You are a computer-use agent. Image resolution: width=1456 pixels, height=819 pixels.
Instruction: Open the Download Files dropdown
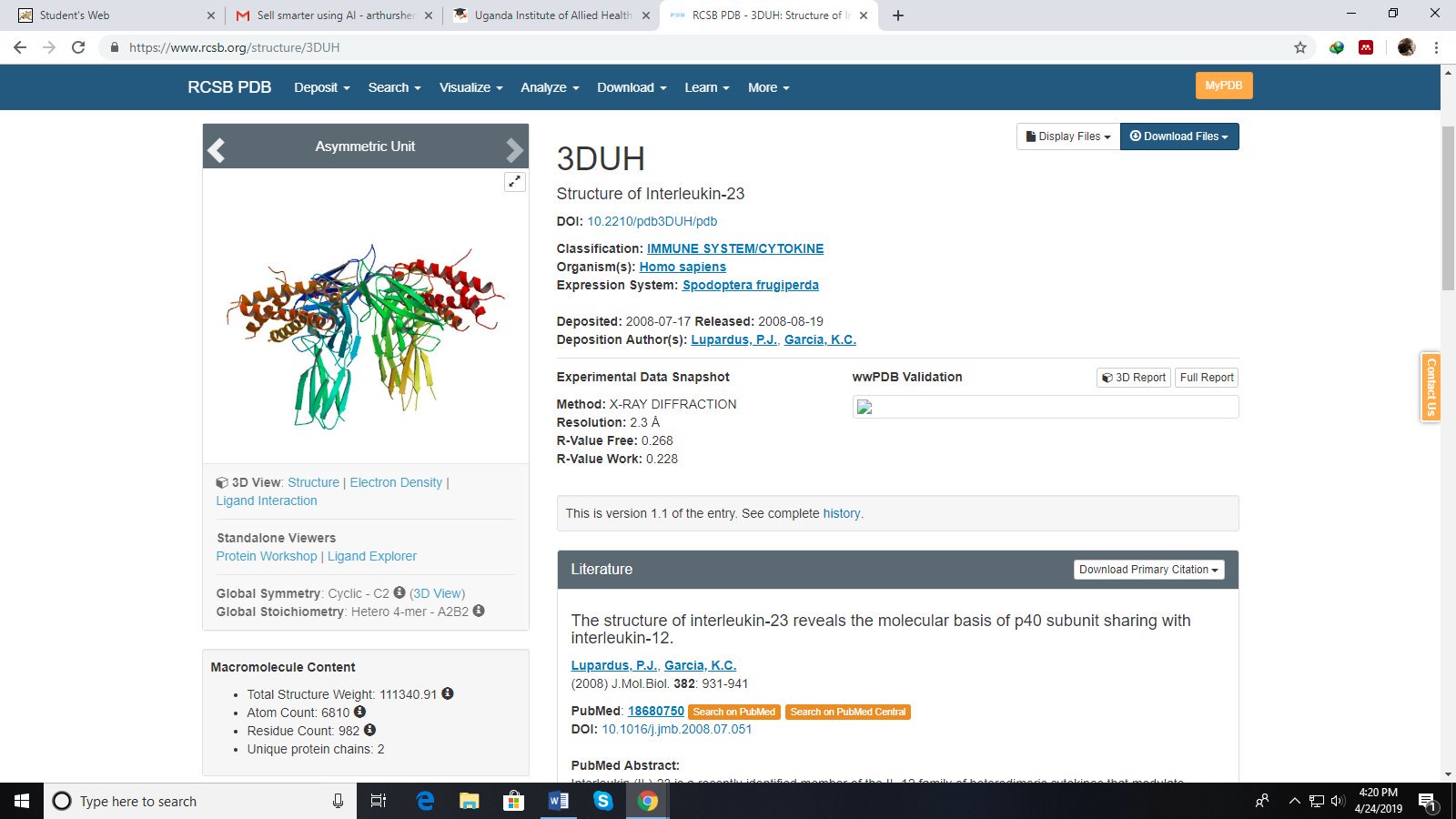tap(1179, 136)
